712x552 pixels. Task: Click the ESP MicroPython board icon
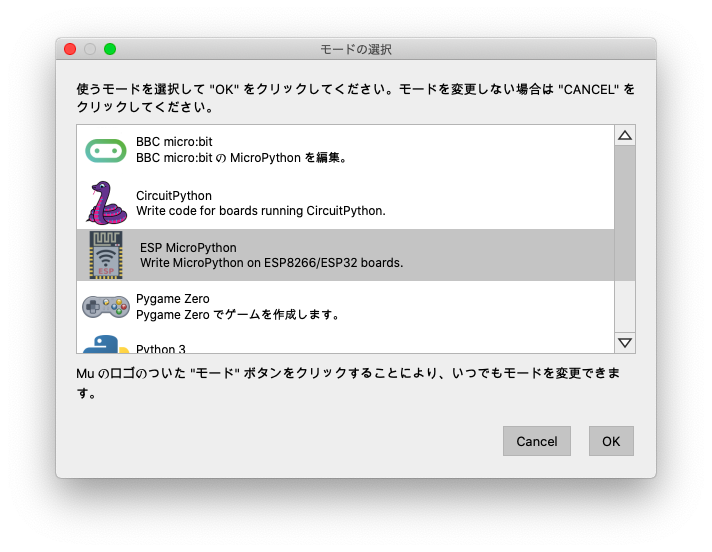(x=106, y=255)
